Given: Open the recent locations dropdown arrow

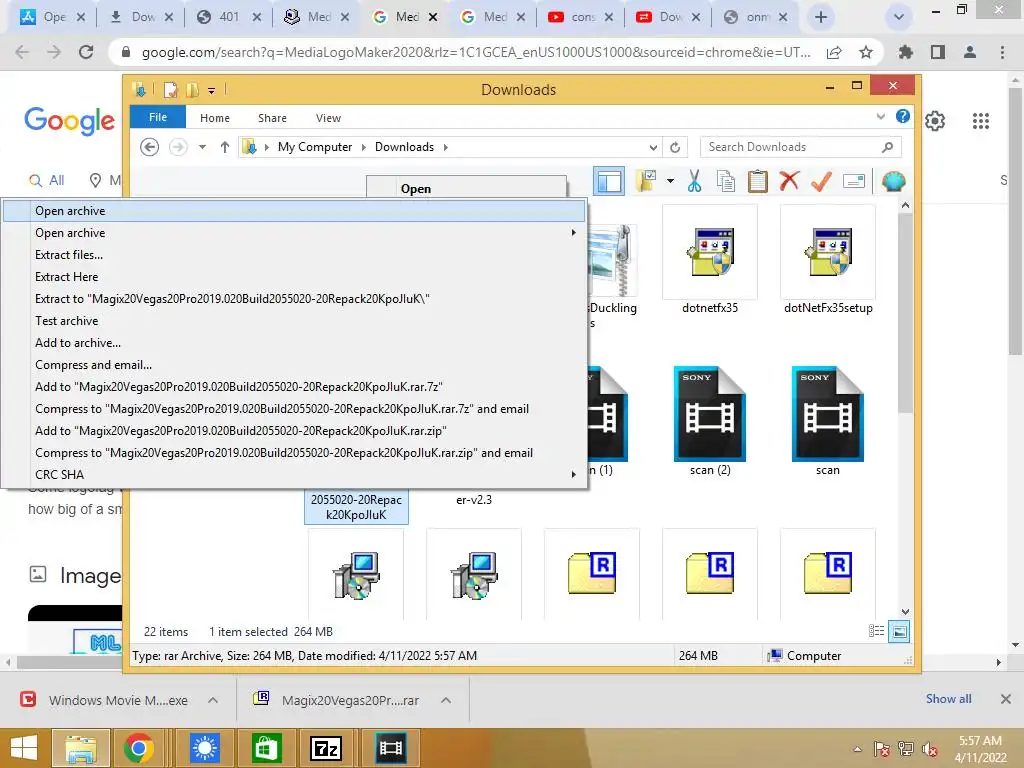Looking at the screenshot, I should 202,147.
